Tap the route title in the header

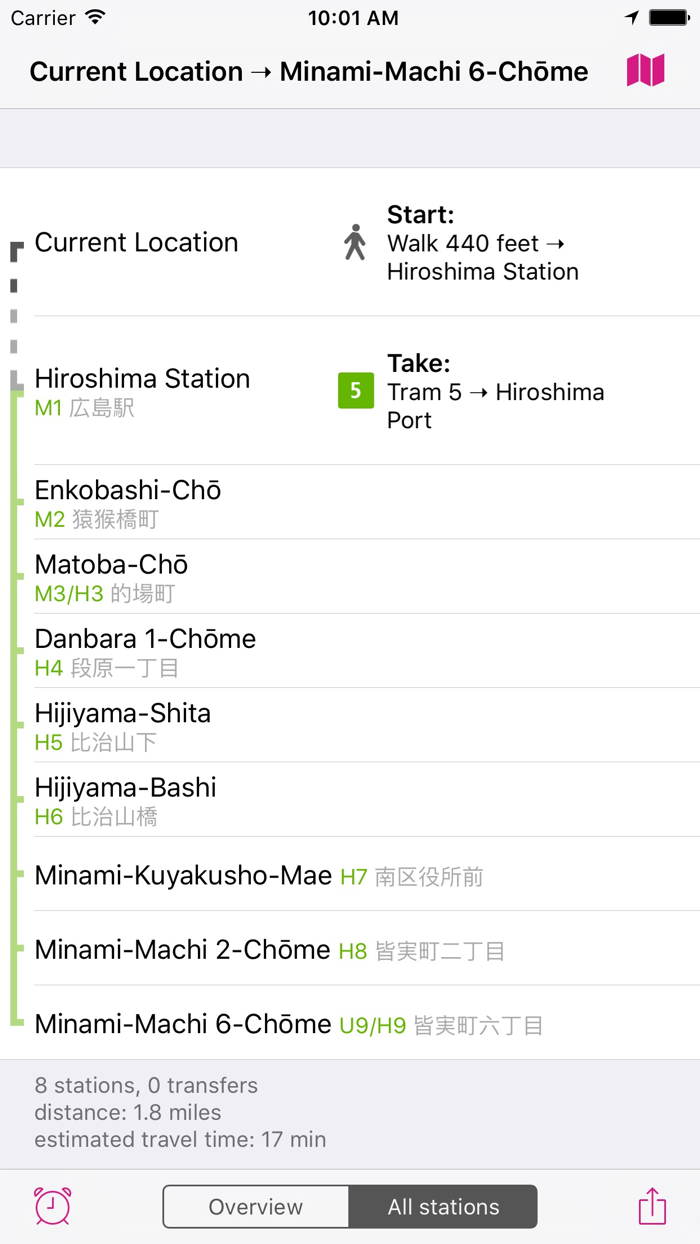pyautogui.click(x=309, y=71)
